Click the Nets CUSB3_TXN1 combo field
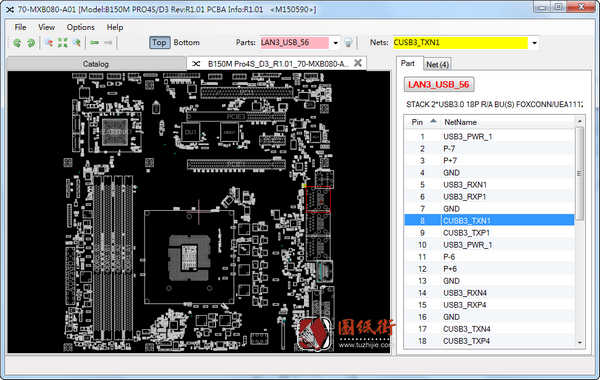600x380 pixels. pos(460,43)
